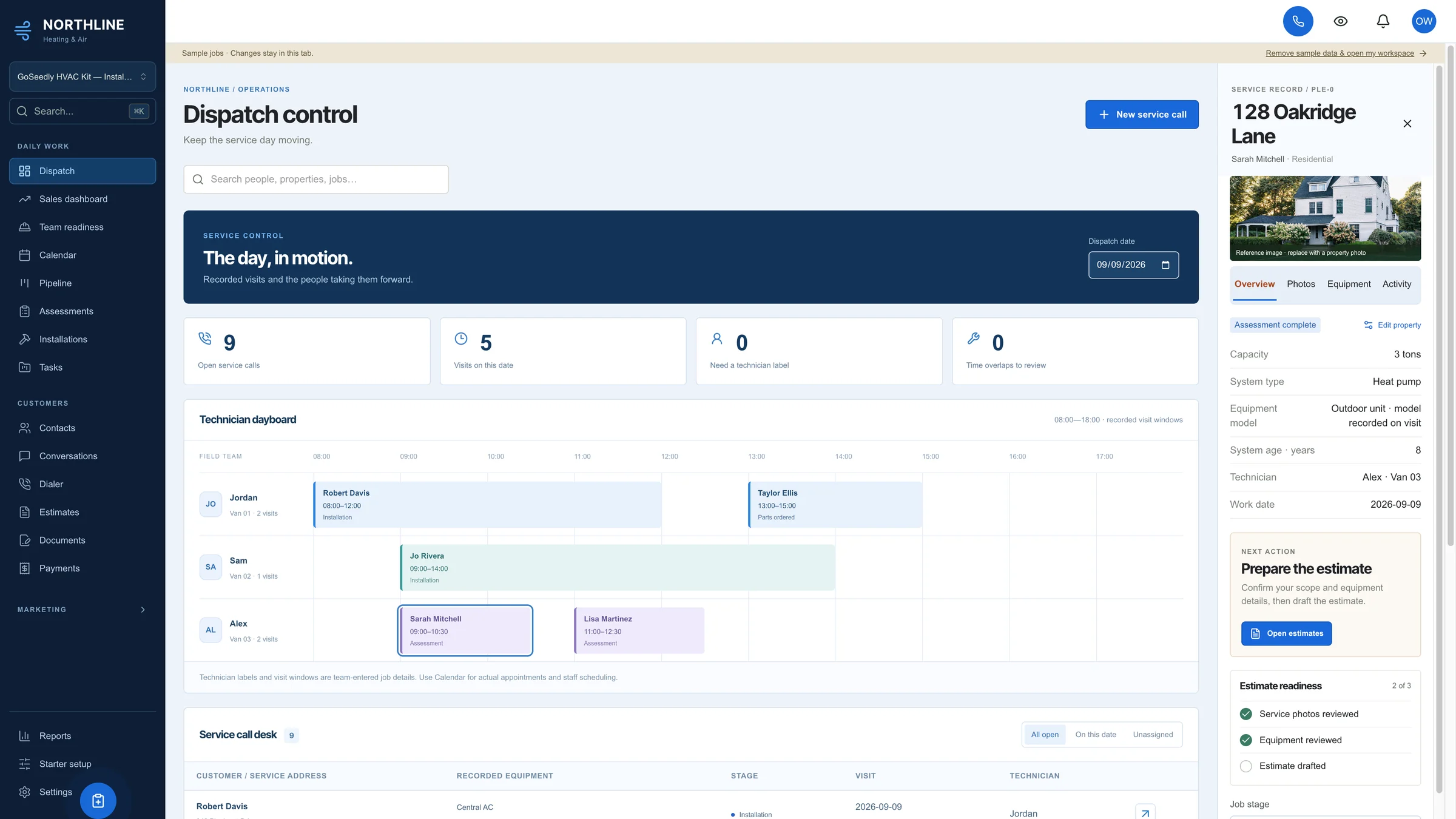The image size is (1456, 819).
Task: Open Assessments in sidebar
Action: 83,311
